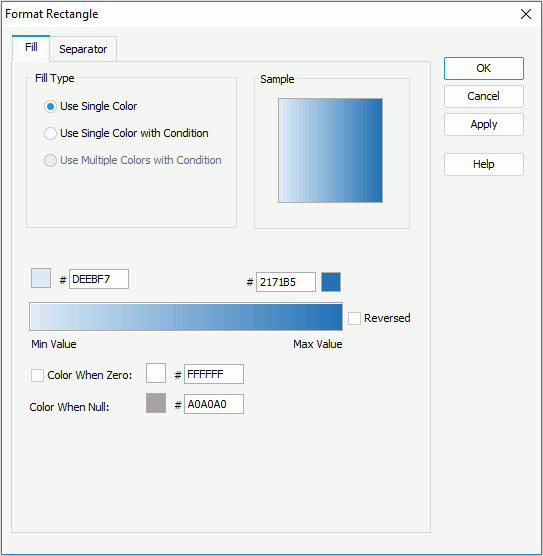Close the Format Rectangle dialog

pyautogui.click(x=526, y=14)
